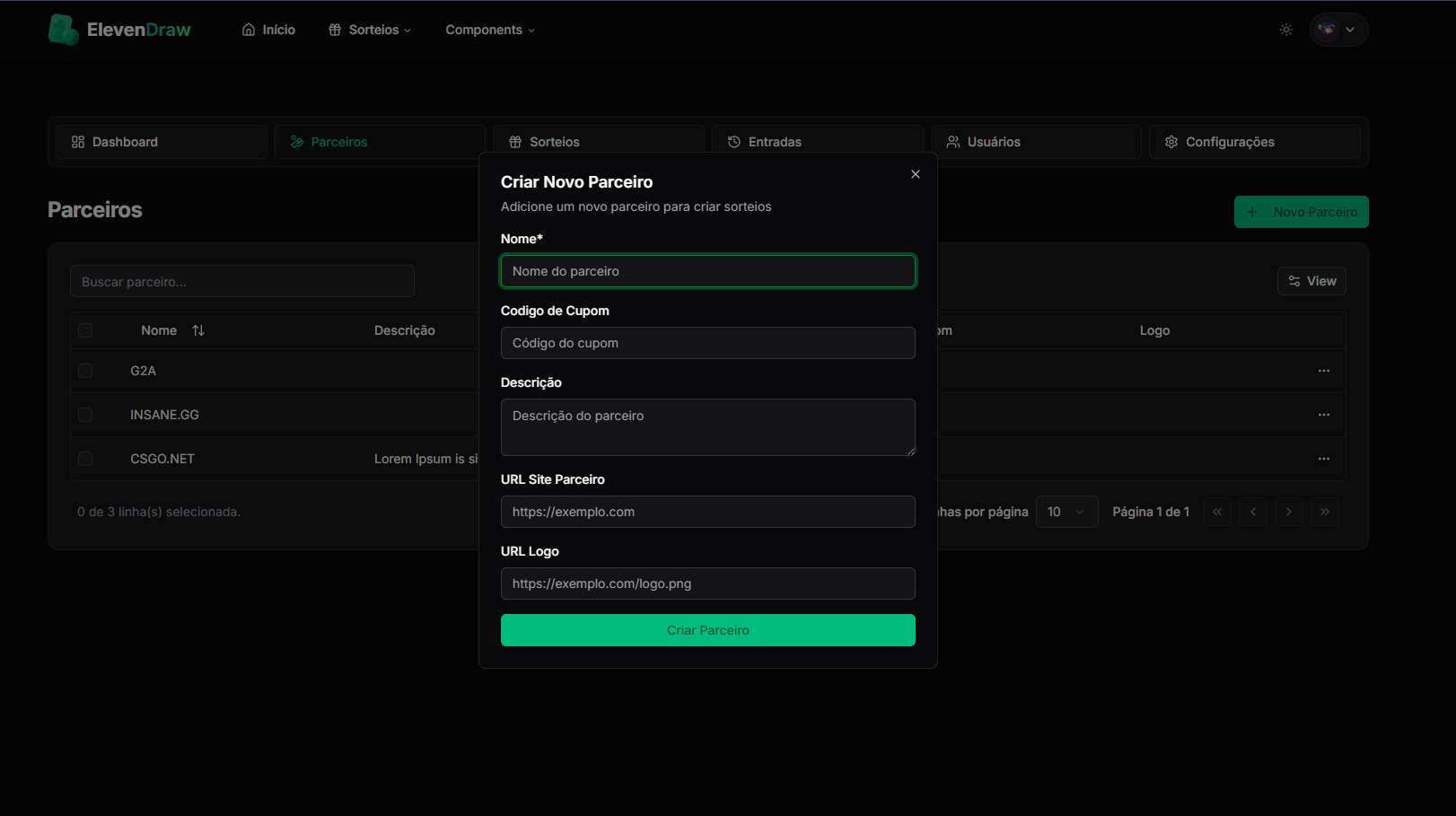Click the users icon on Usuários tab

tap(952, 141)
